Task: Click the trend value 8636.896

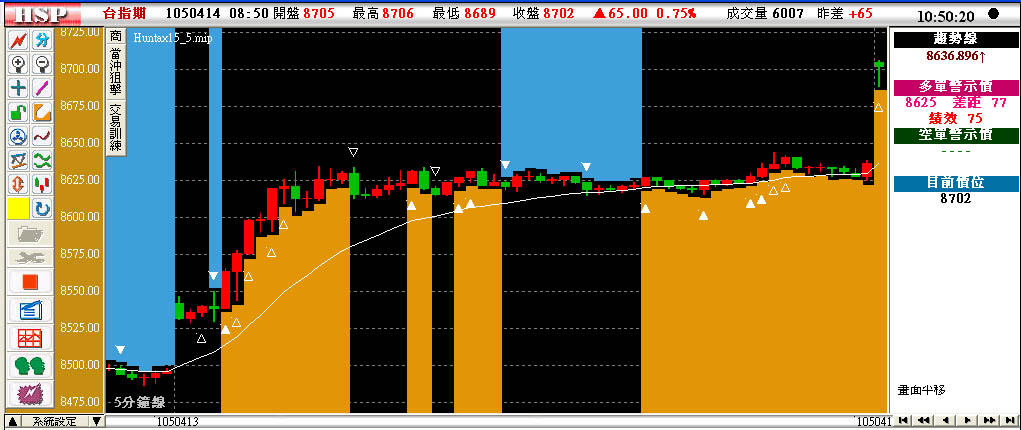Action: pyautogui.click(x=955, y=56)
